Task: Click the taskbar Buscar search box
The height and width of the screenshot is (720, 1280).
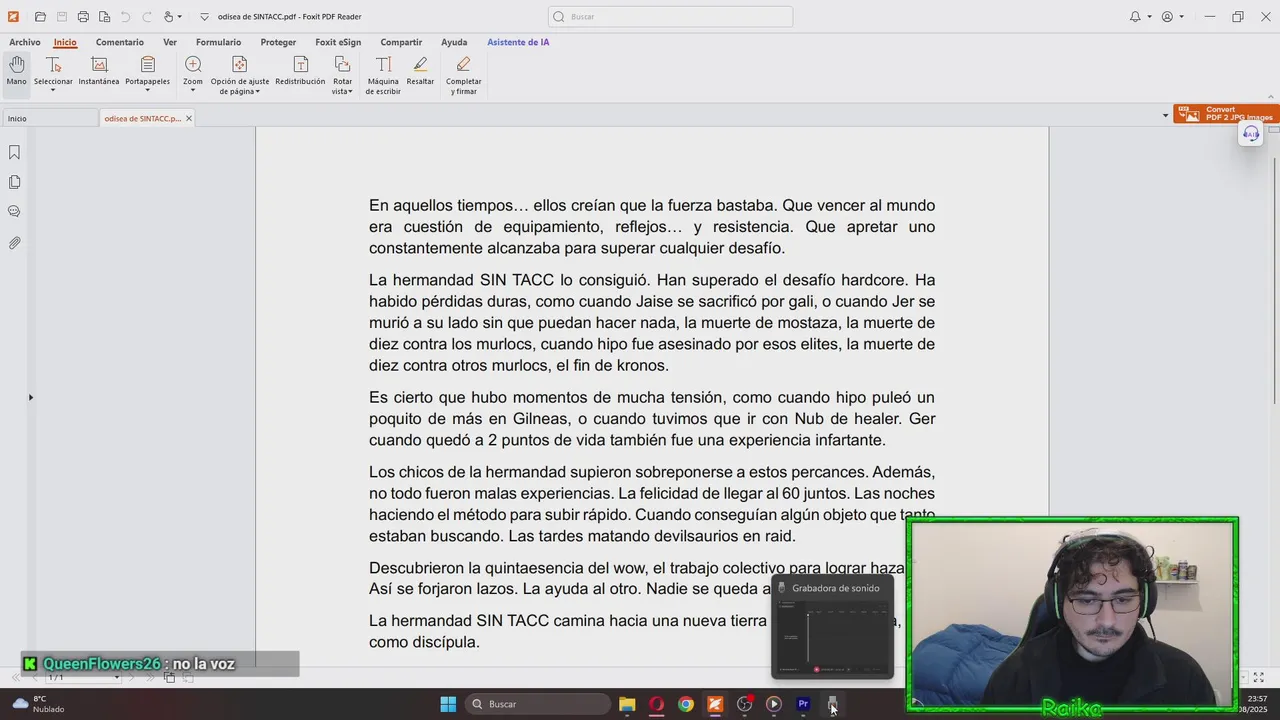Action: 538,704
